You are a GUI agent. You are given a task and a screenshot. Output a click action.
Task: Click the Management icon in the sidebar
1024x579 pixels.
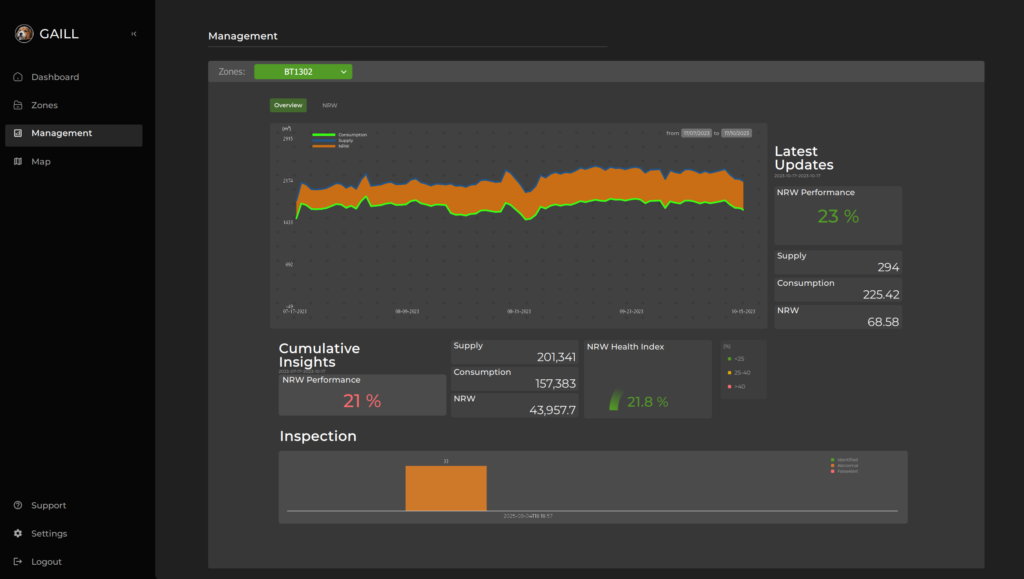(x=18, y=133)
